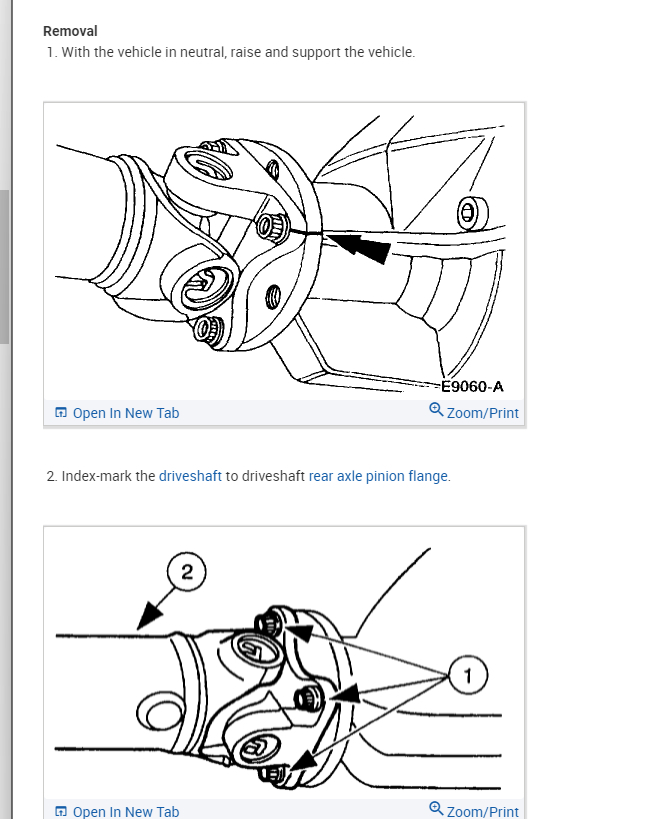Click the gray vertical scrollbar thumb
661x819 pixels.
click(x=4, y=267)
